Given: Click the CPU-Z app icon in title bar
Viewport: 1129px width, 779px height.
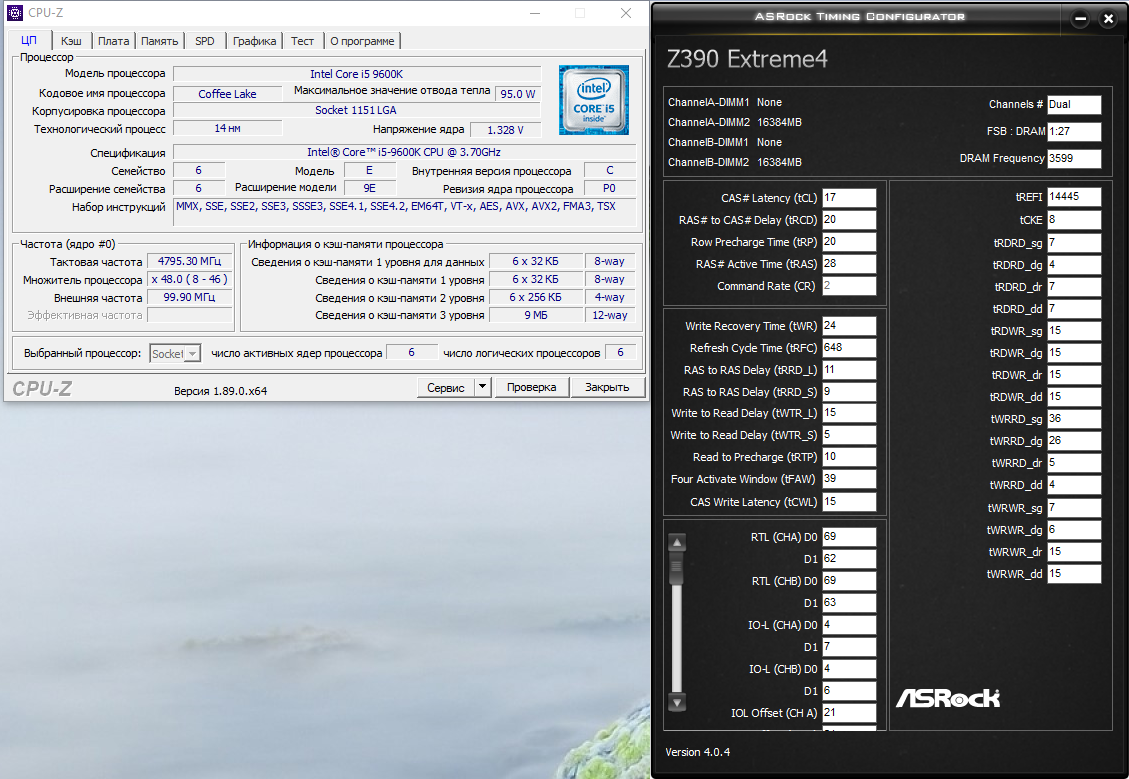Looking at the screenshot, I should coord(14,13).
